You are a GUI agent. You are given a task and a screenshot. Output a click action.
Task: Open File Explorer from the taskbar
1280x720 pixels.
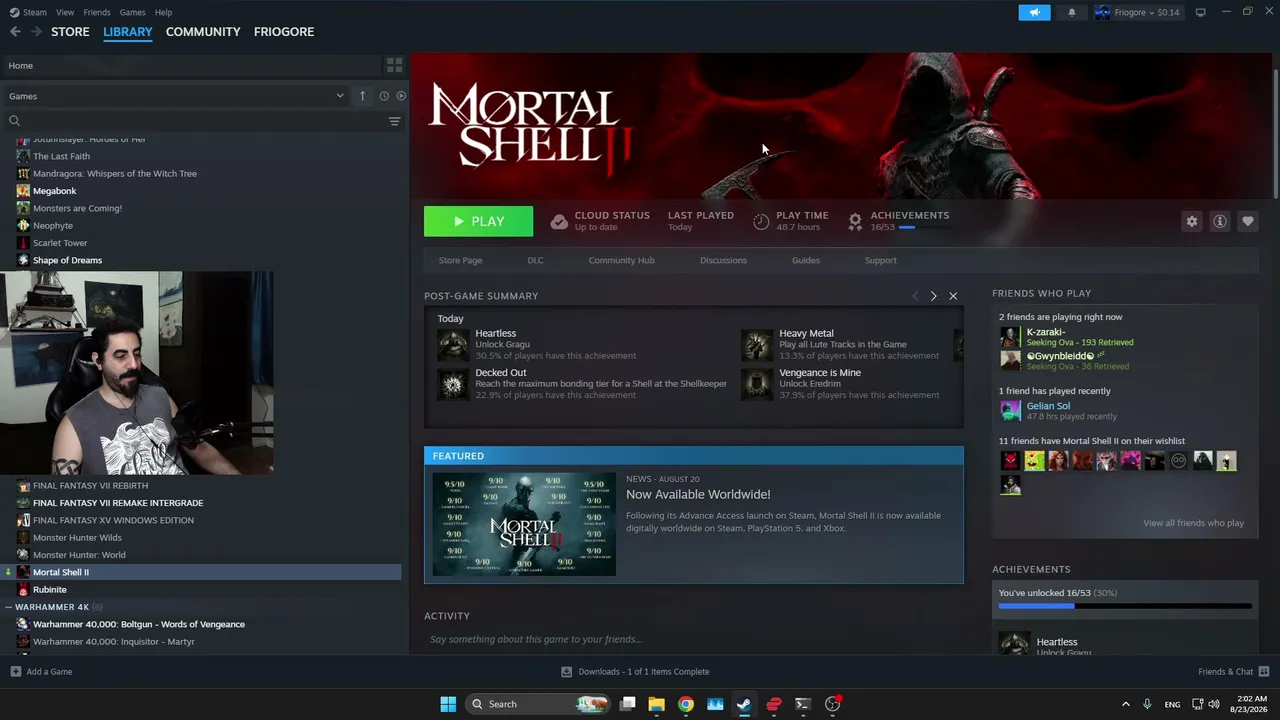pyautogui.click(x=657, y=704)
